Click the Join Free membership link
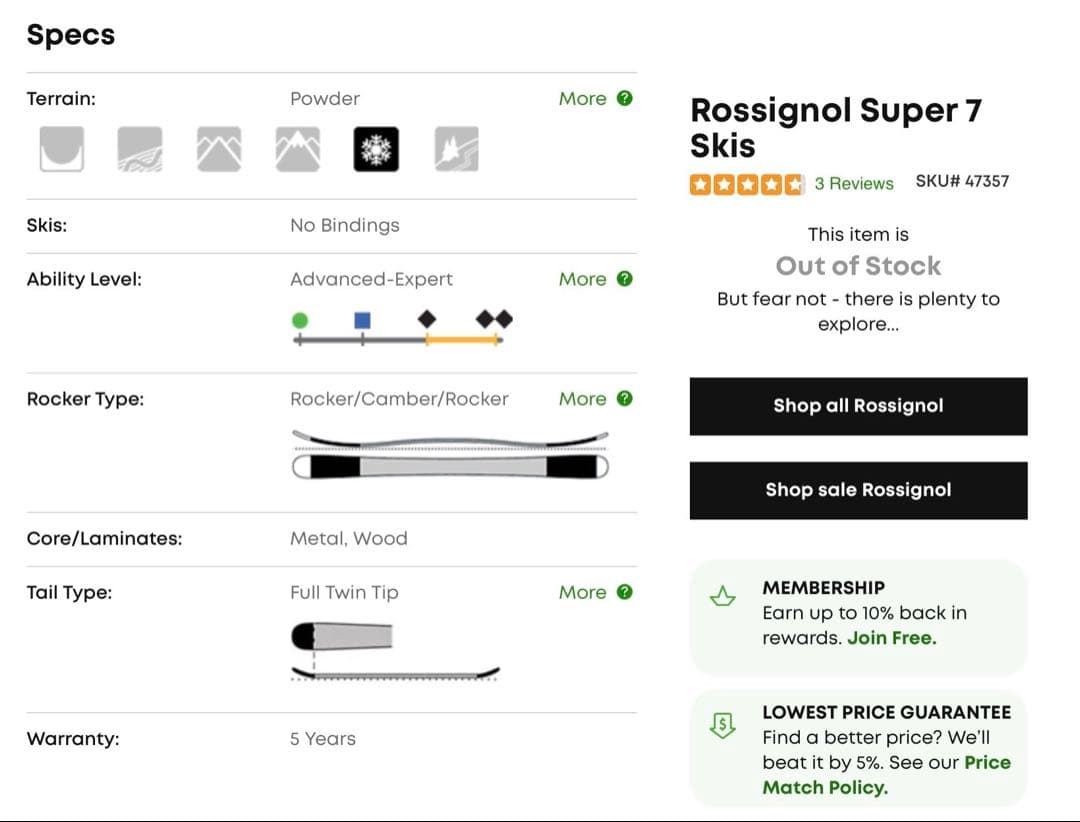1080x822 pixels. (x=892, y=638)
